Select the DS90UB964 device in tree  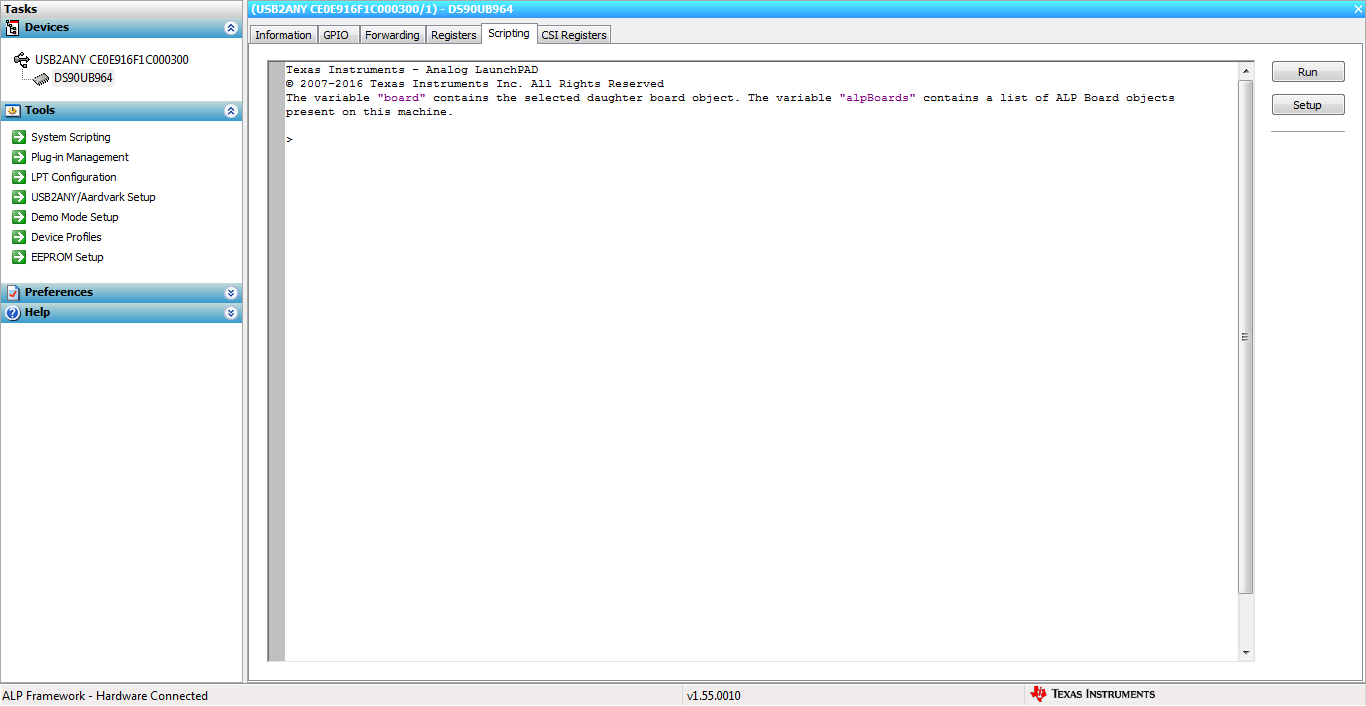(83, 78)
